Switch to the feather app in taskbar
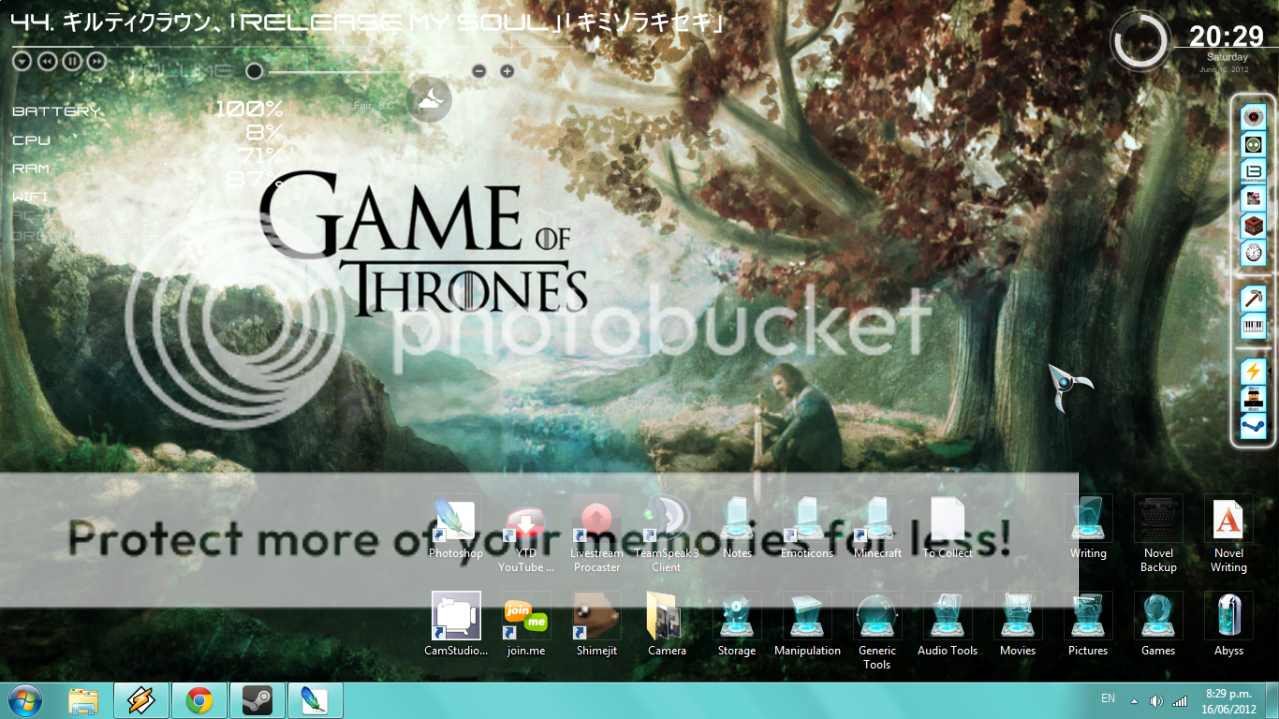The height and width of the screenshot is (719, 1279). pos(315,700)
